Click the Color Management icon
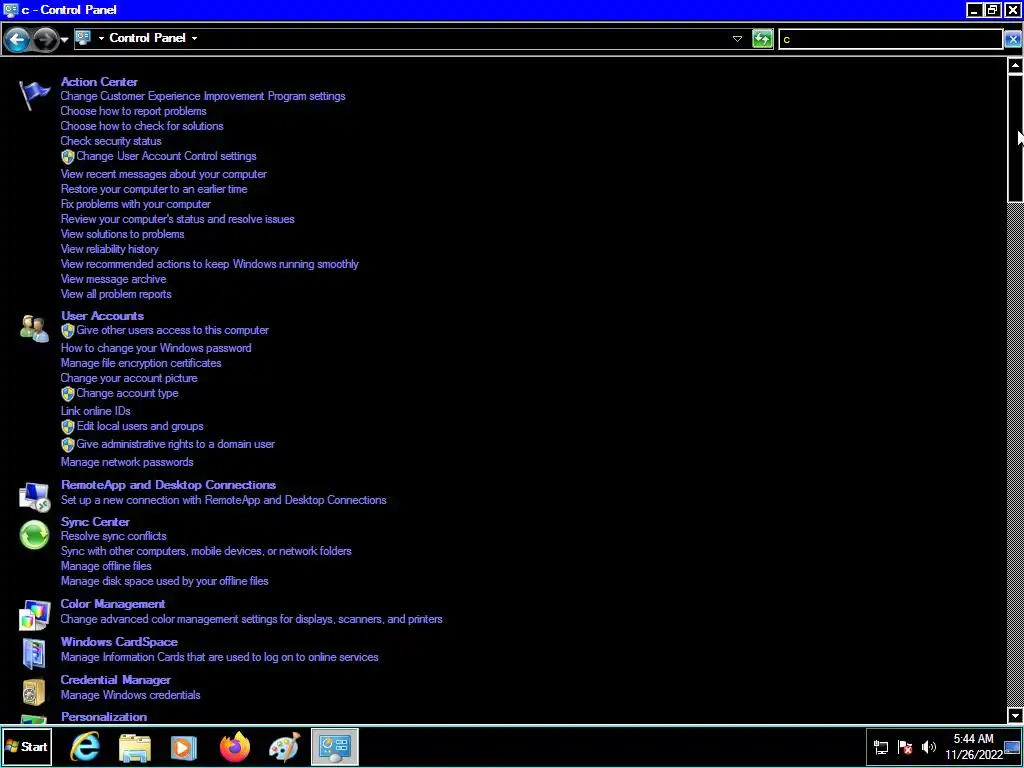The height and width of the screenshot is (768, 1024). click(34, 615)
